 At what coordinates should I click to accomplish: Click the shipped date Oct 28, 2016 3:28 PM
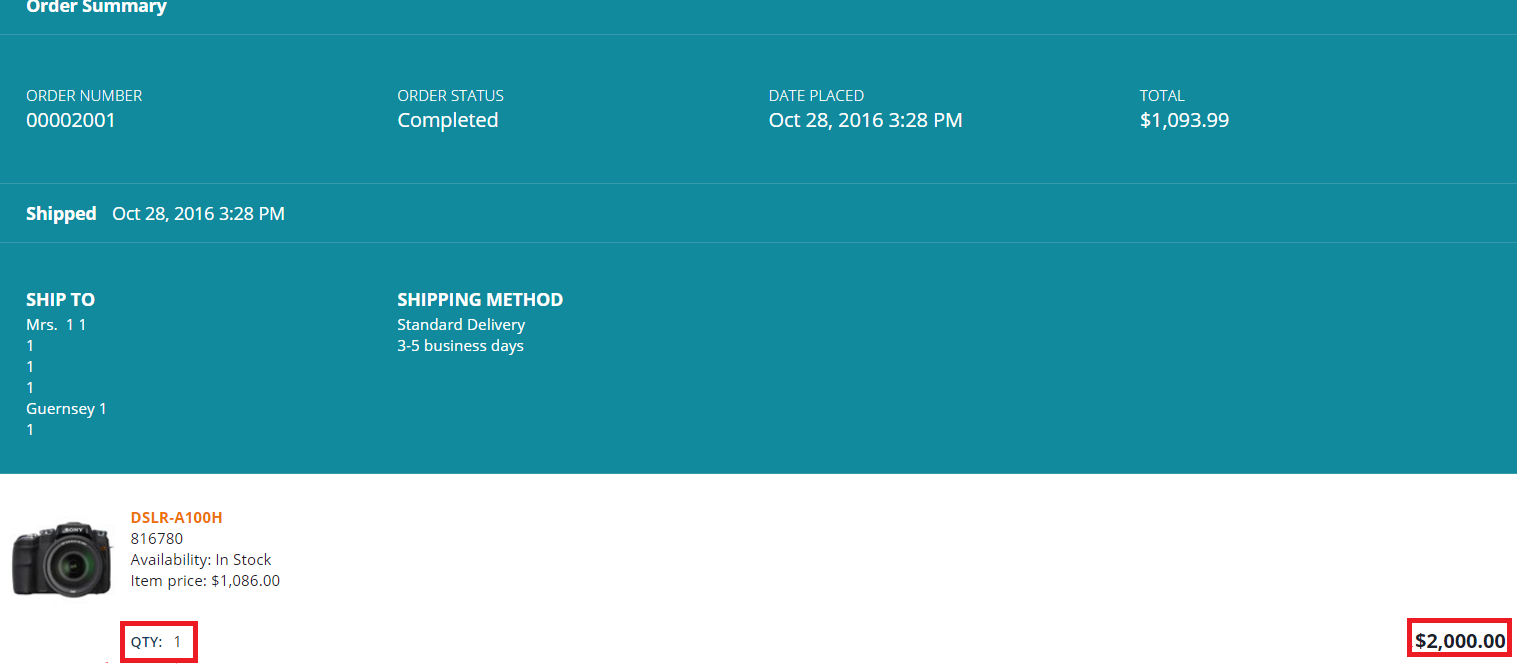point(198,213)
